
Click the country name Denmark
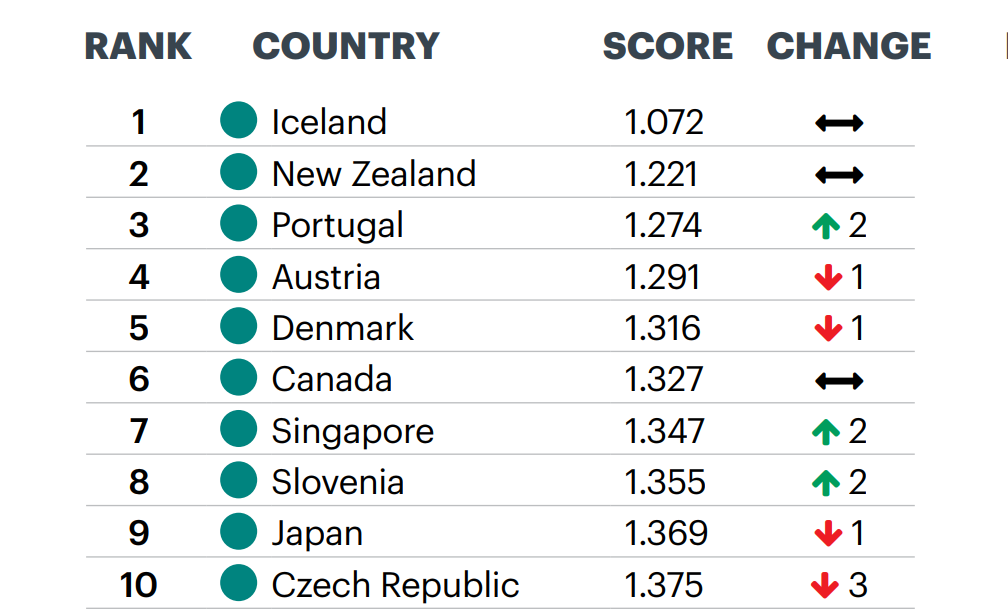[x=343, y=328]
